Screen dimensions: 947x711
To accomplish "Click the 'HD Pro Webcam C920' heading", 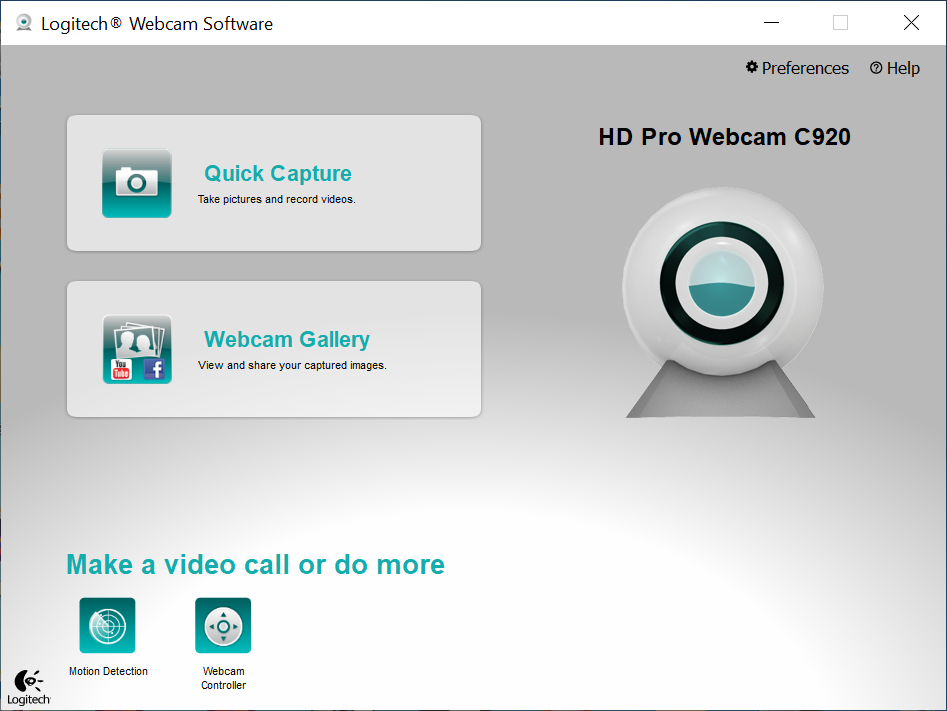I will 724,137.
